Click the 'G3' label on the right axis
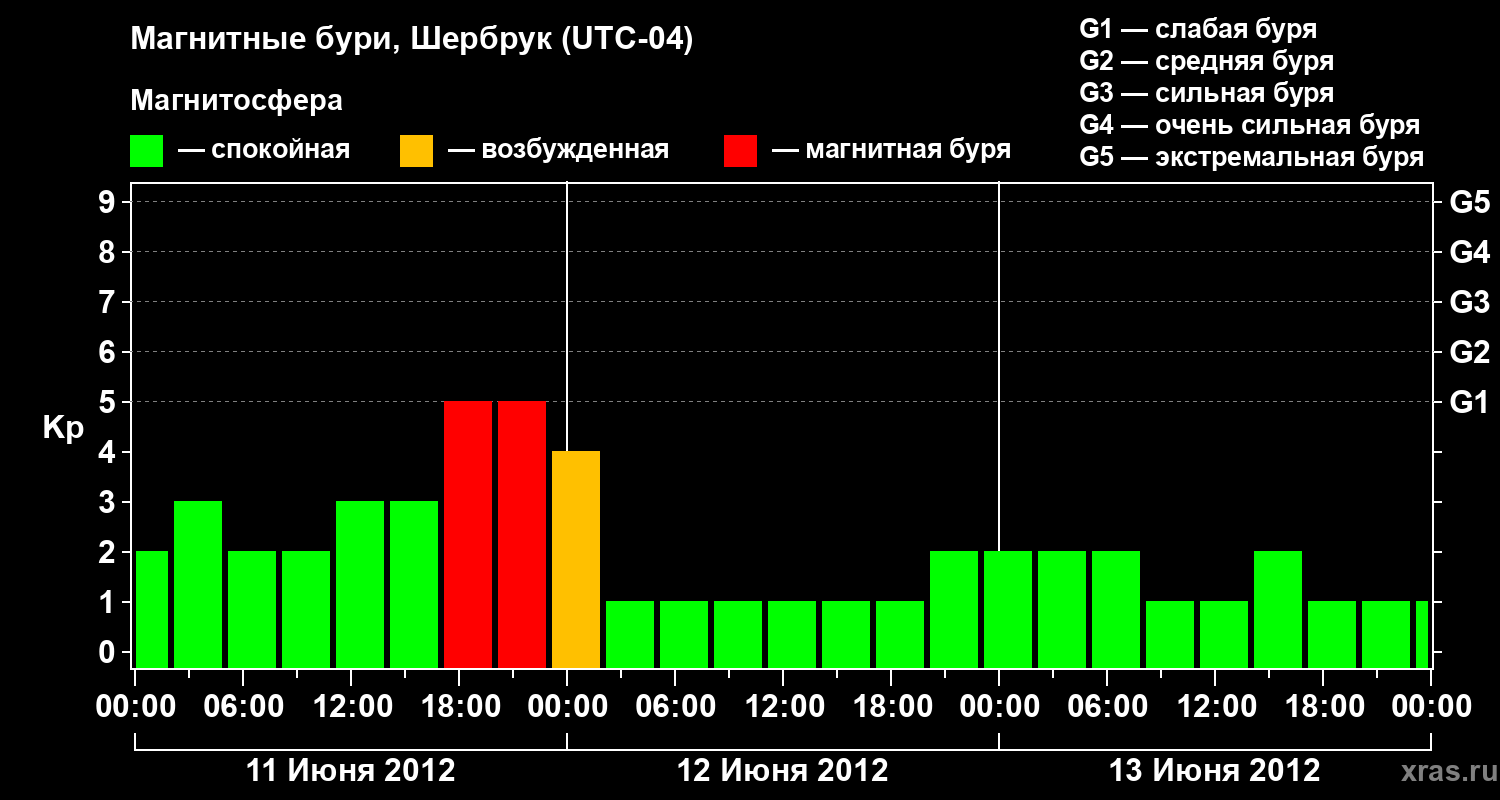Image resolution: width=1500 pixels, height=800 pixels. (x=1469, y=302)
